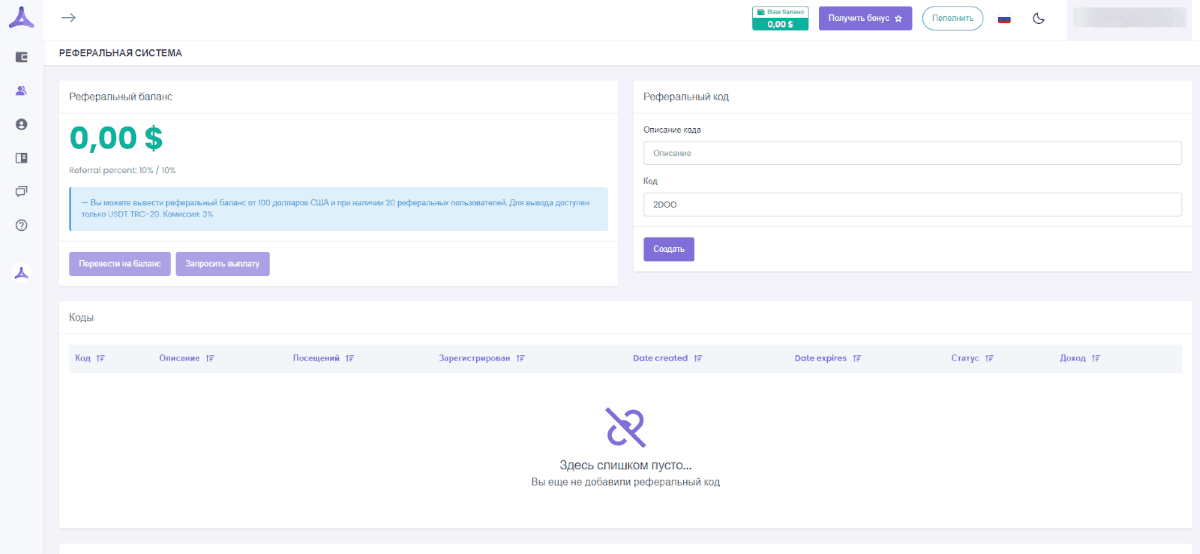Click the "Получить бонус" button
This screenshot has height=554, width=1200.
865,18
